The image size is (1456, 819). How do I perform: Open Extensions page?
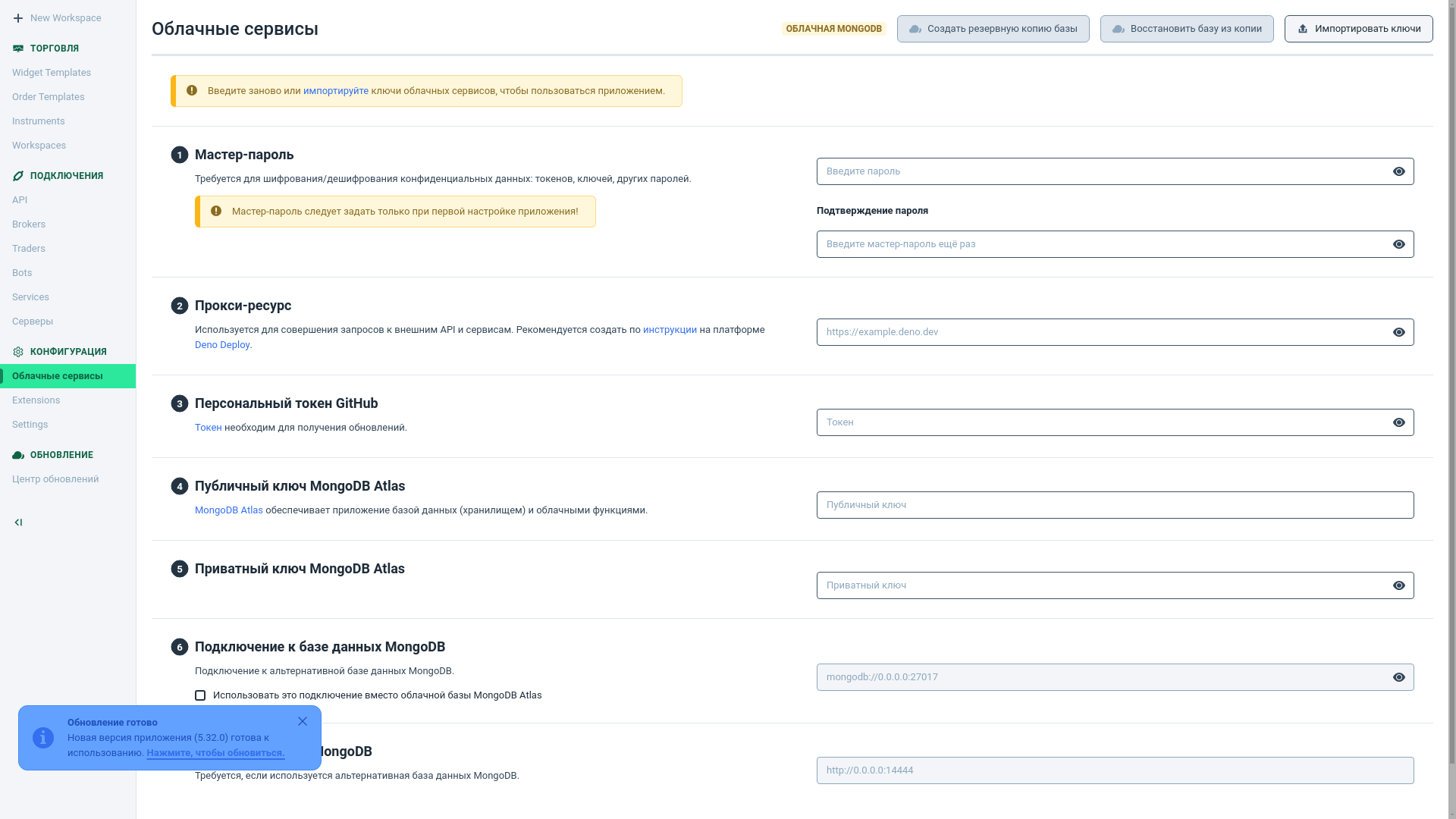point(67,400)
